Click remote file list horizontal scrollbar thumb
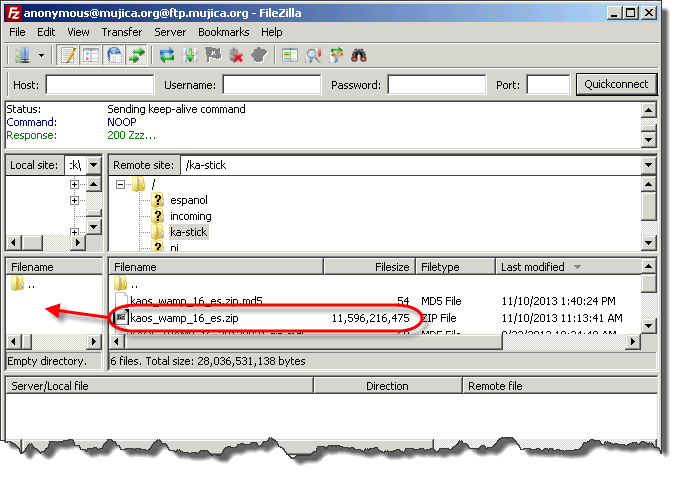Image resolution: width=678 pixels, height=479 pixels. tap(313, 342)
